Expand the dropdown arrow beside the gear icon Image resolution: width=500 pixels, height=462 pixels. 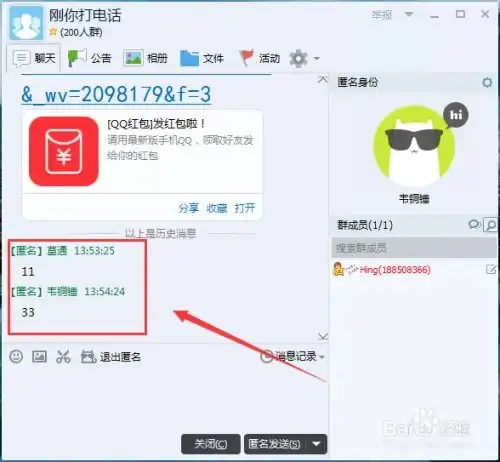(316, 59)
